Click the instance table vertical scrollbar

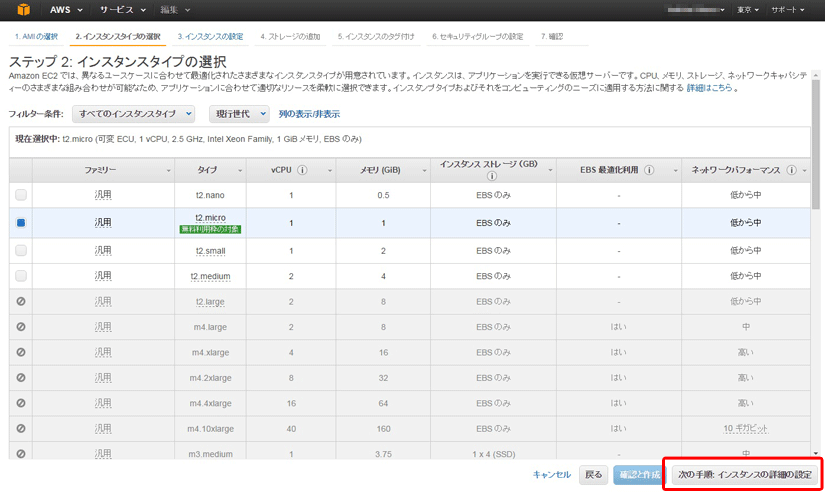click(819, 300)
